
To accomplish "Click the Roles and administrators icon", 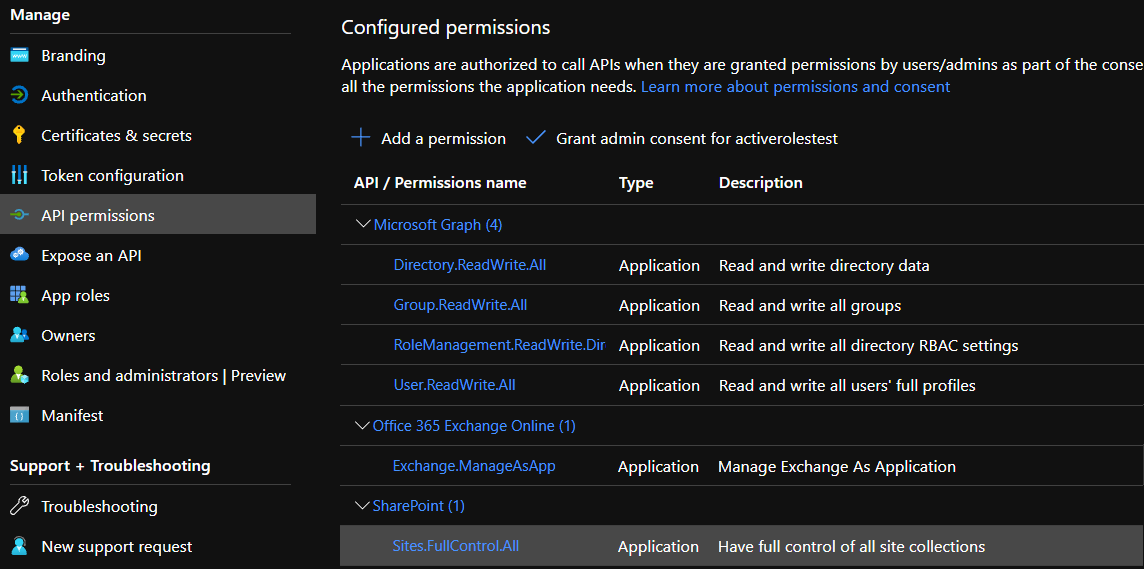I will click(x=20, y=376).
